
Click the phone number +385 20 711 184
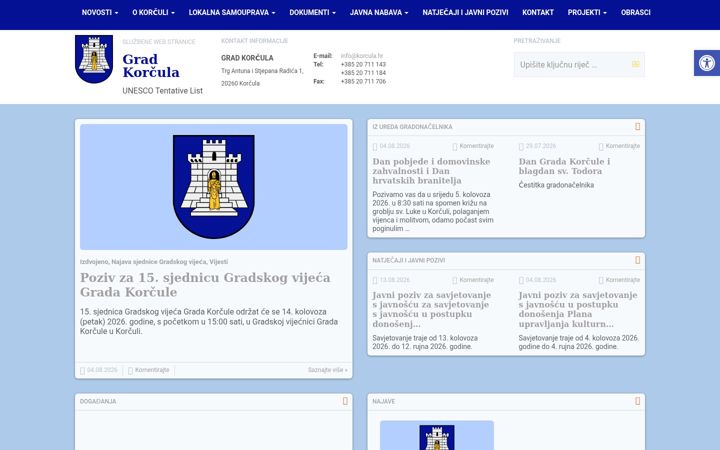pos(363,73)
